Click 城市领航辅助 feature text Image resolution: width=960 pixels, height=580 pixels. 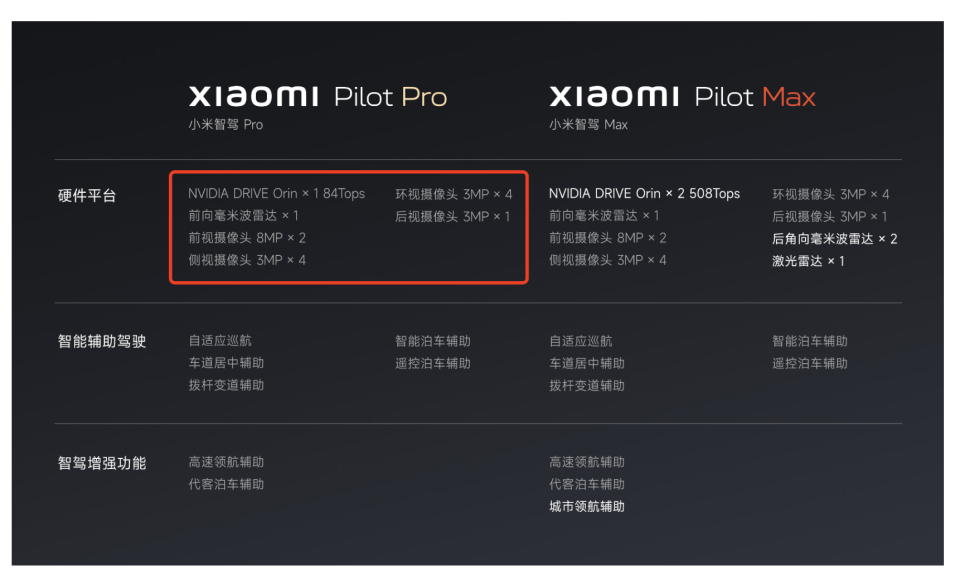[x=587, y=507]
